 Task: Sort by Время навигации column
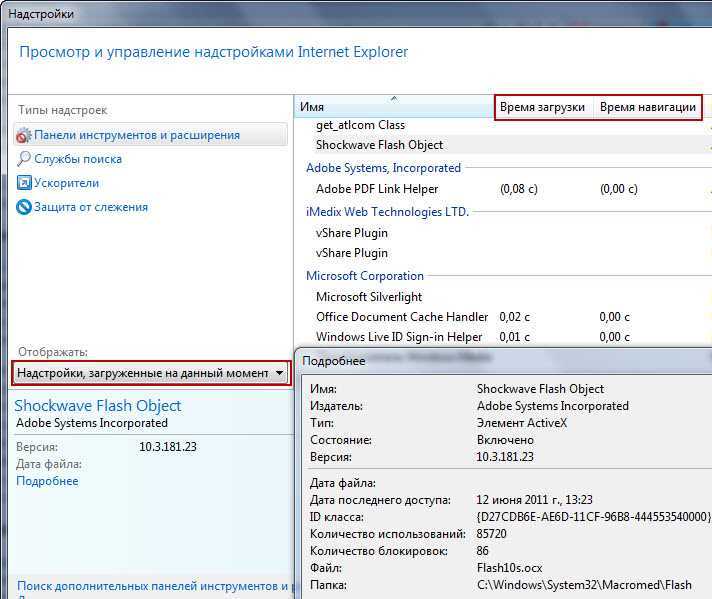click(x=647, y=107)
